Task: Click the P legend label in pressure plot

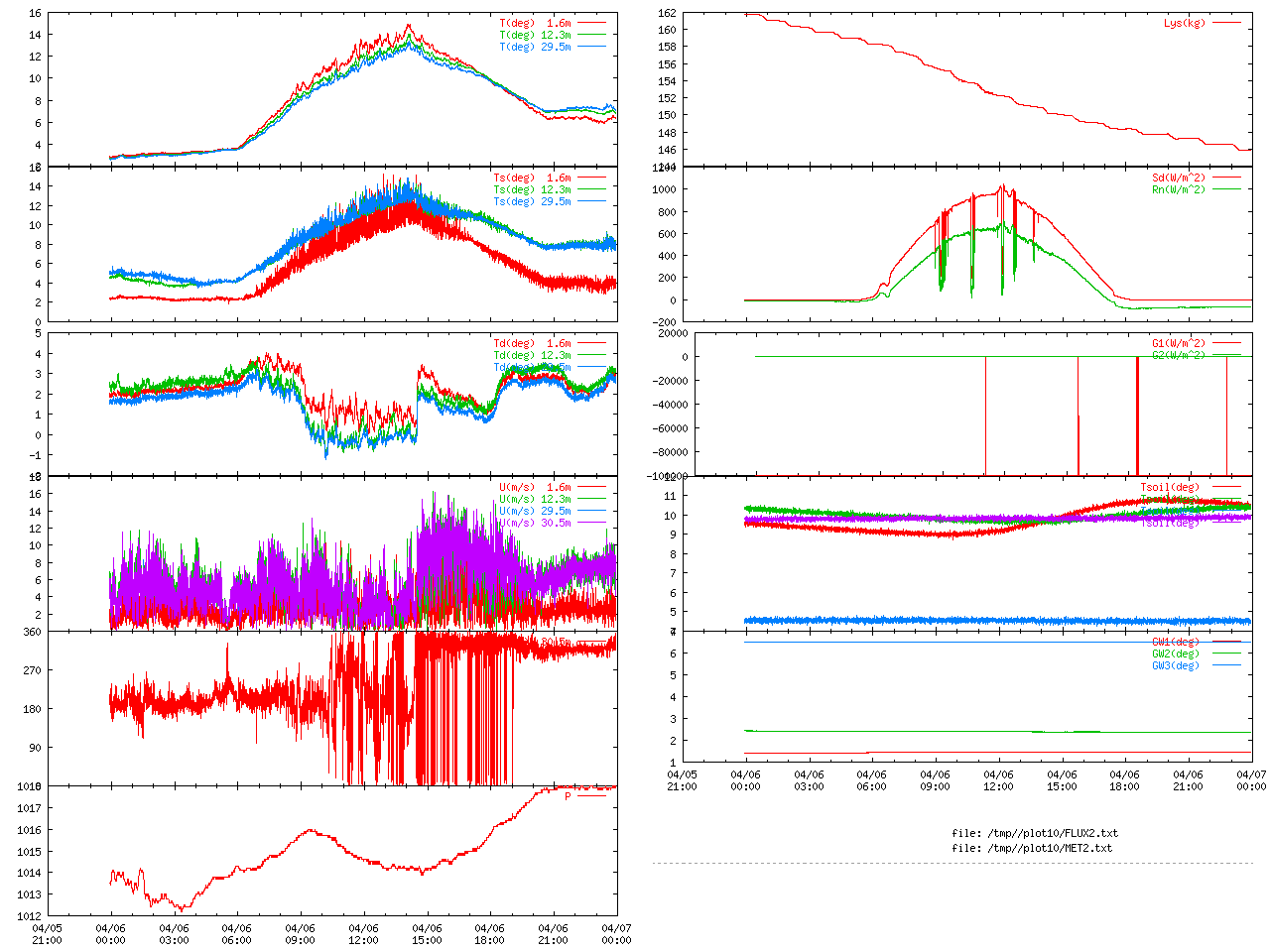Action: point(568,796)
